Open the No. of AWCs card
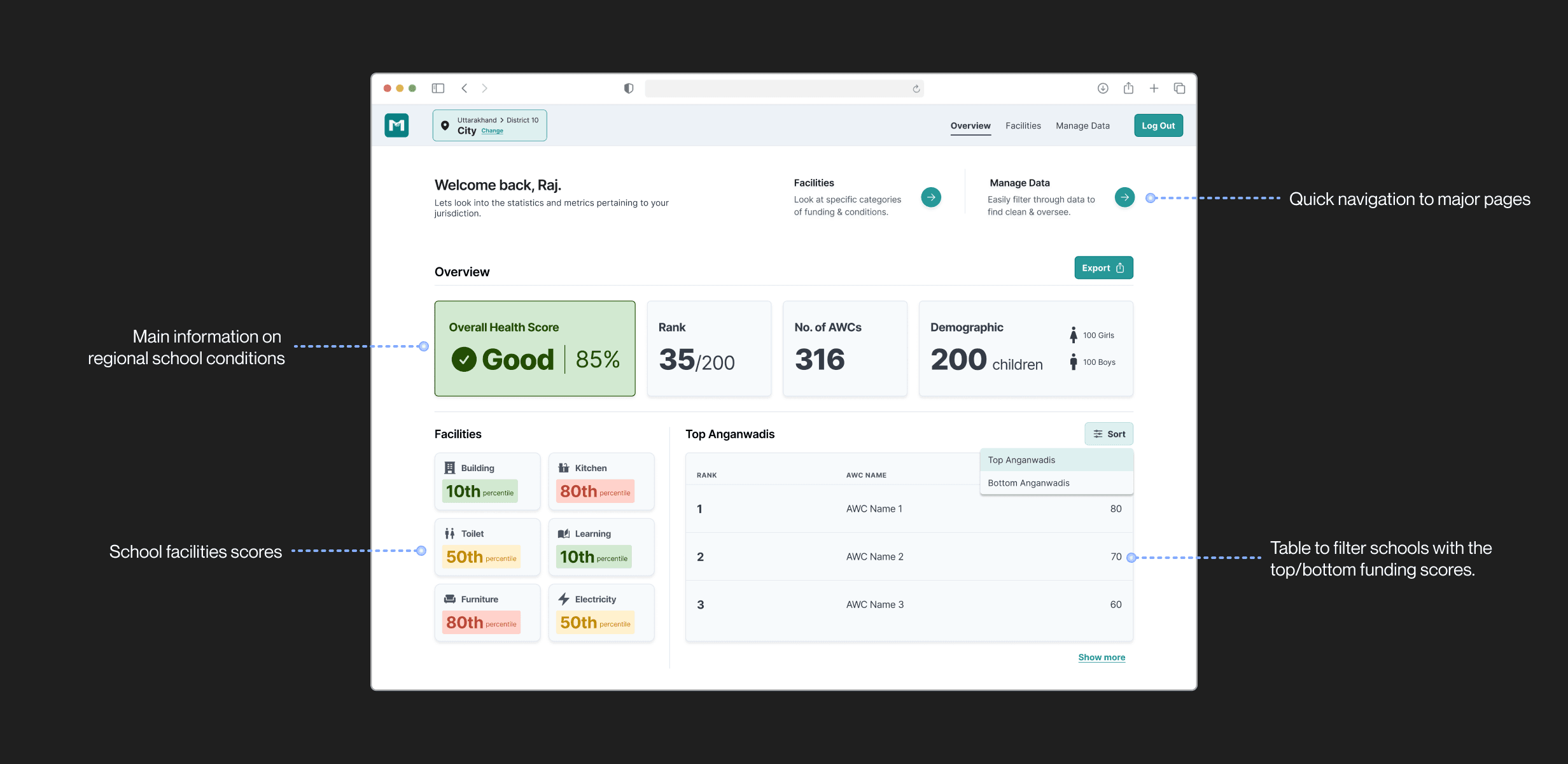The image size is (1568, 764). [x=845, y=349]
